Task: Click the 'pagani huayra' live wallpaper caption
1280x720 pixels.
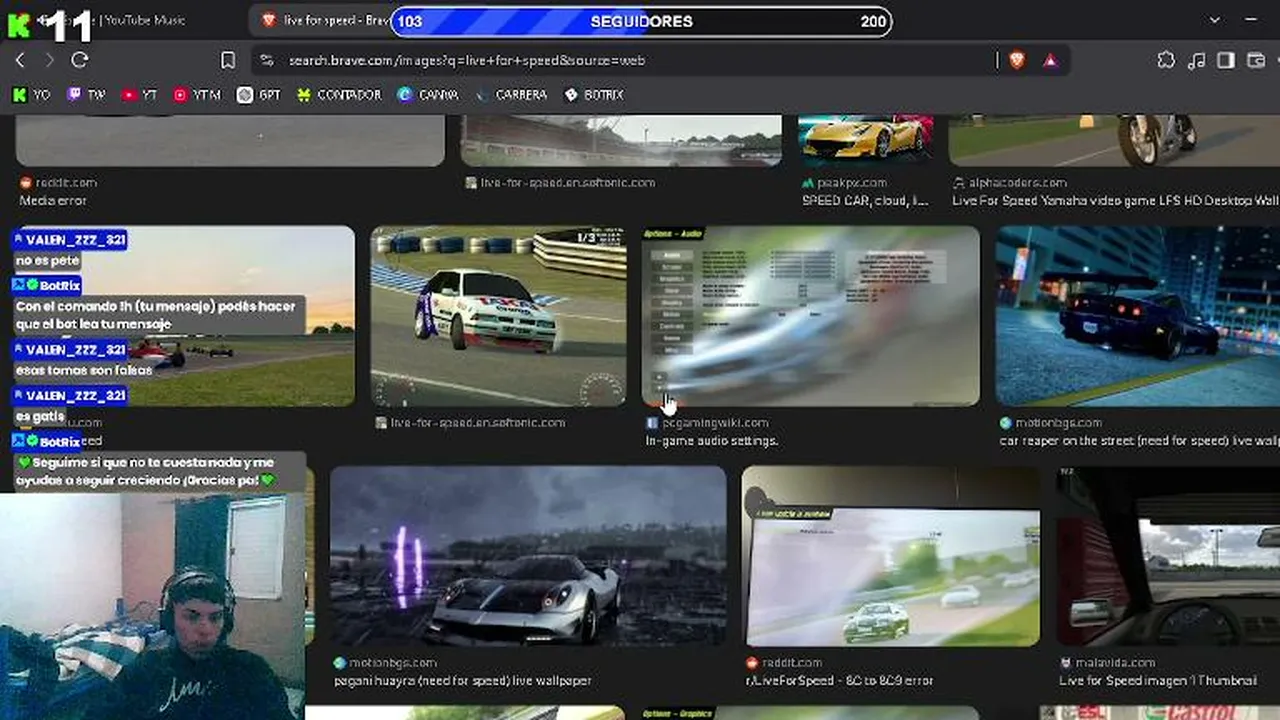Action: 463,681
